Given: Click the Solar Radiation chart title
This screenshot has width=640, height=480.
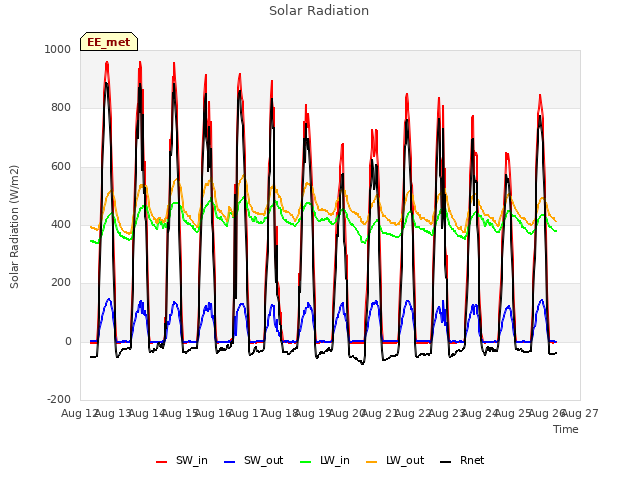Looking at the screenshot, I should [319, 11].
